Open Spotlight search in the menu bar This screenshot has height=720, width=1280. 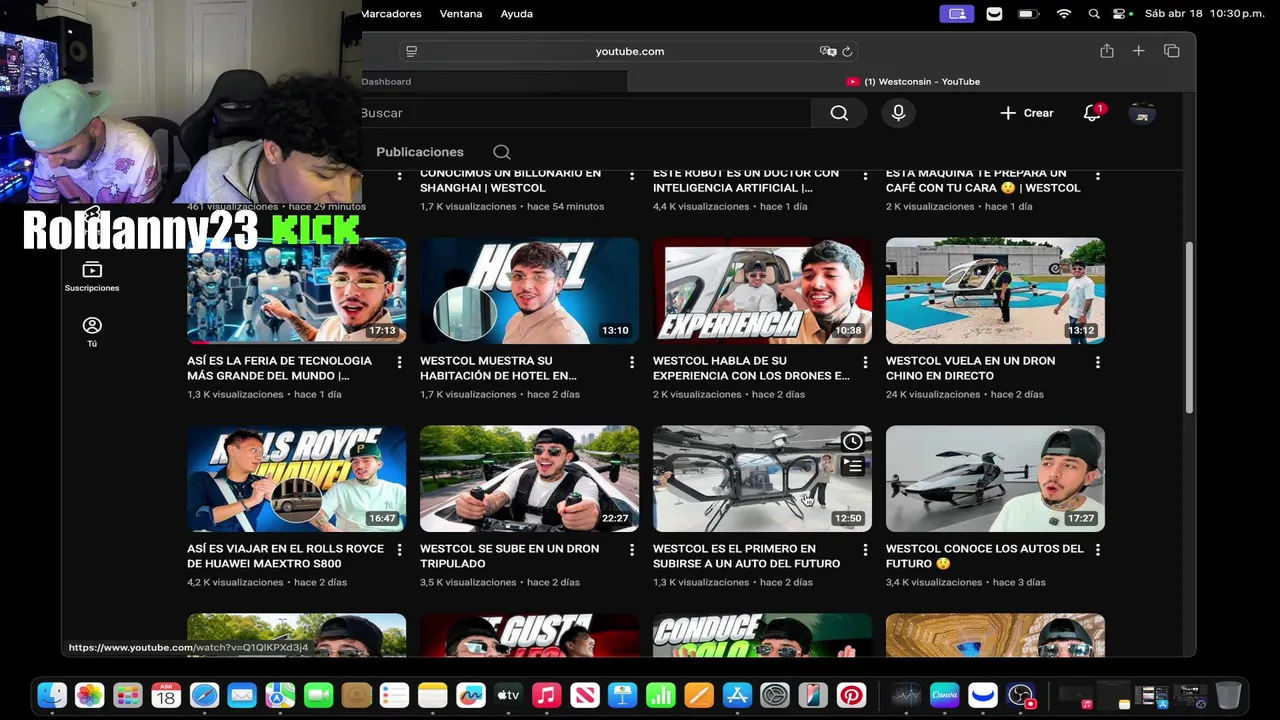click(x=1094, y=14)
